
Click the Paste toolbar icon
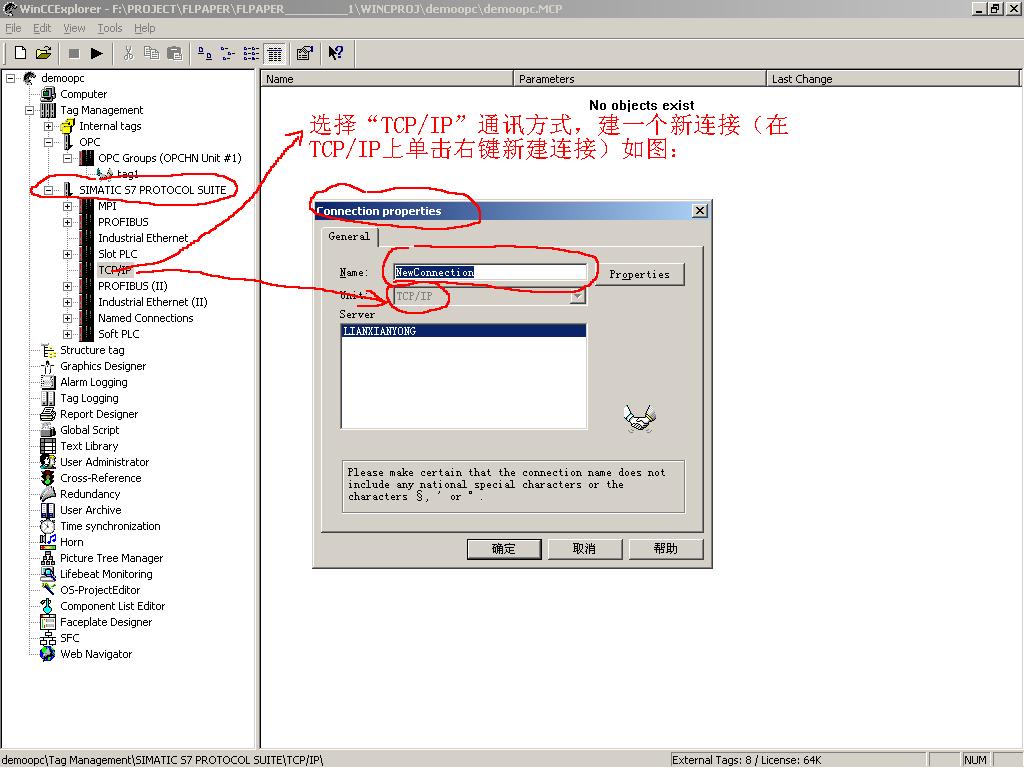click(x=174, y=54)
